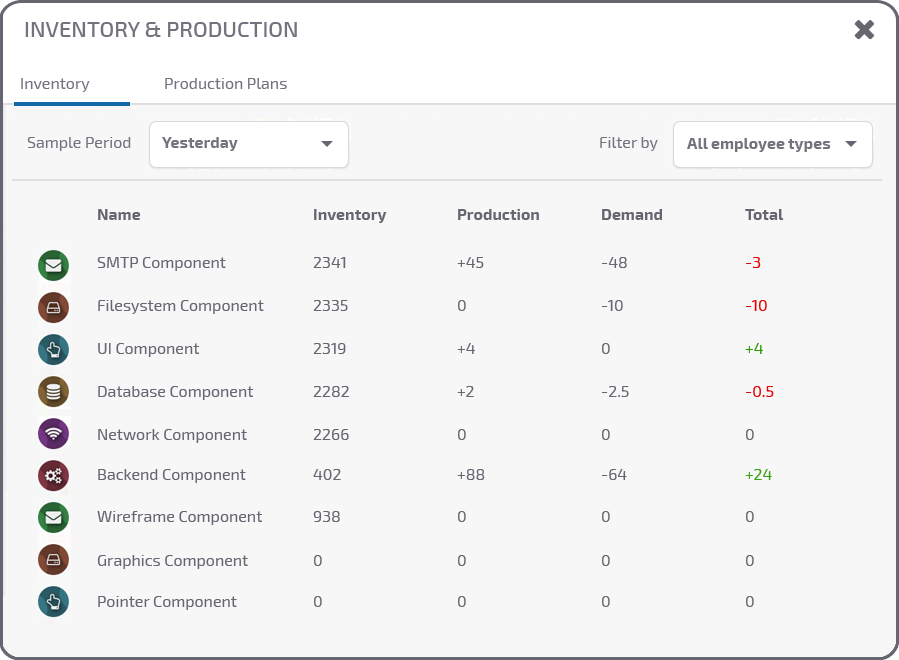Viewport: 899px width, 660px height.
Task: Open the Sample Period dropdown
Action: [x=248, y=144]
